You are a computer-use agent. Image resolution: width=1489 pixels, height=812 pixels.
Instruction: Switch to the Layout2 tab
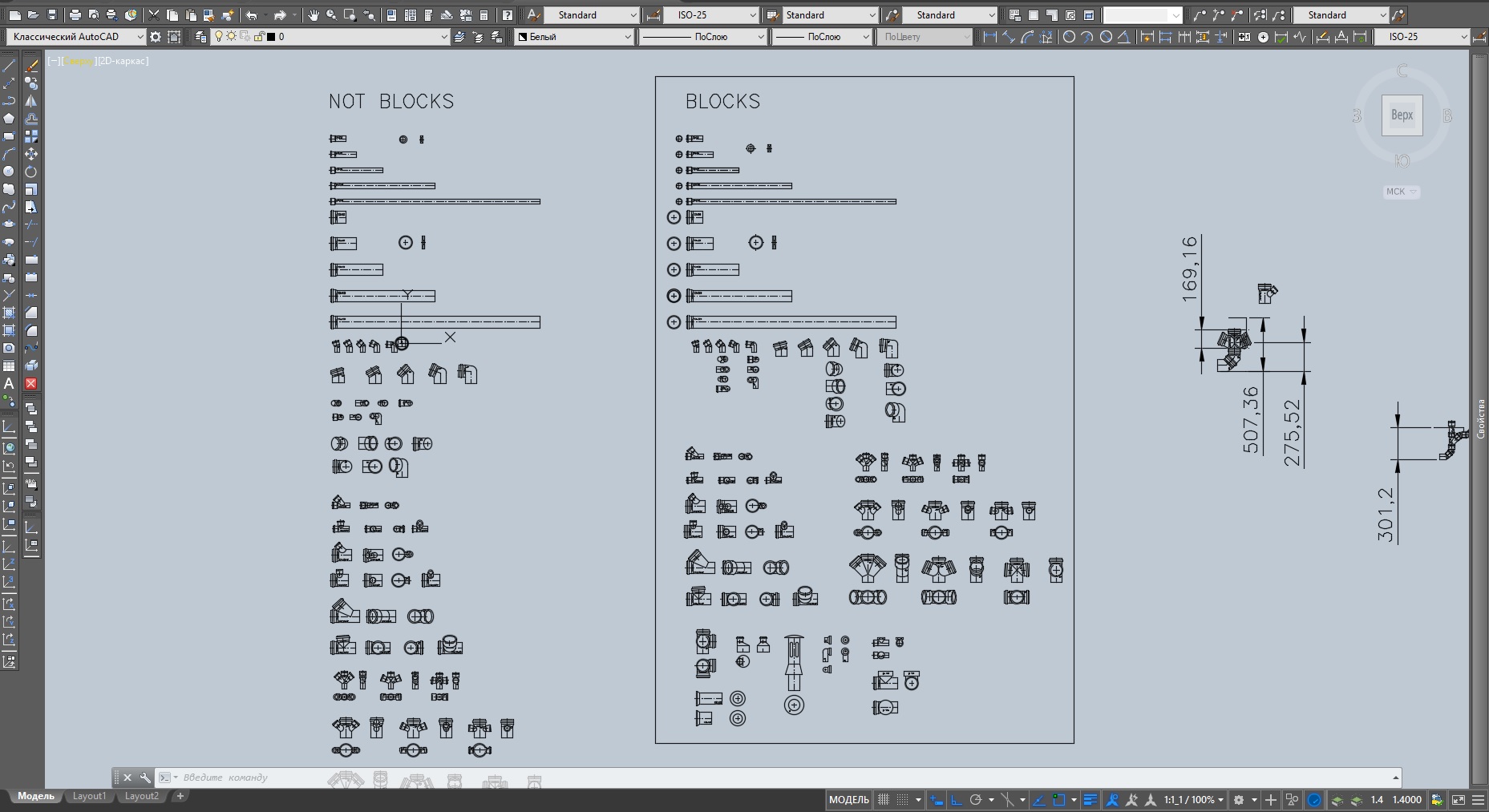pyautogui.click(x=141, y=797)
